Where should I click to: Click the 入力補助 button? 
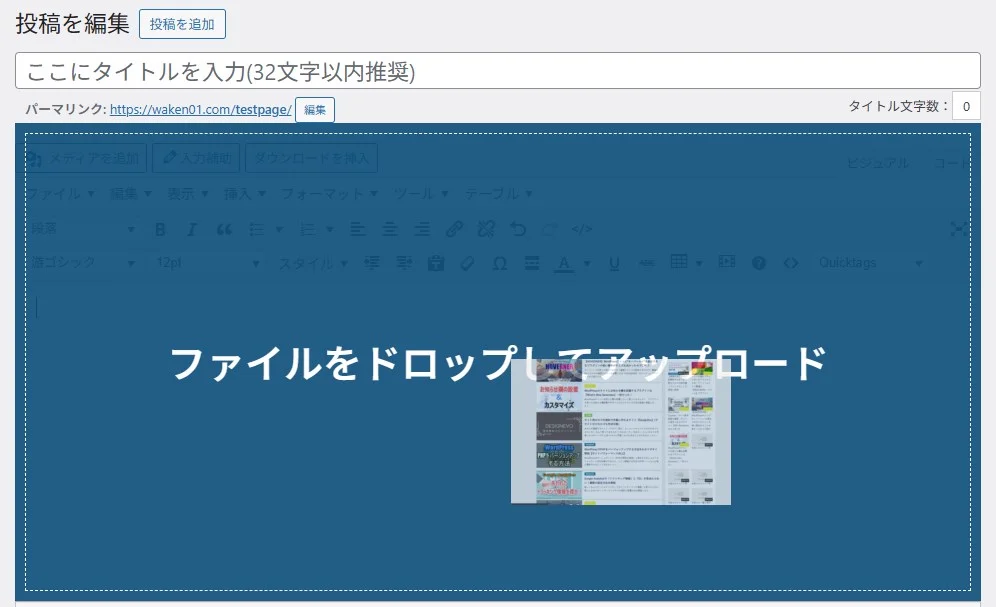pos(196,158)
